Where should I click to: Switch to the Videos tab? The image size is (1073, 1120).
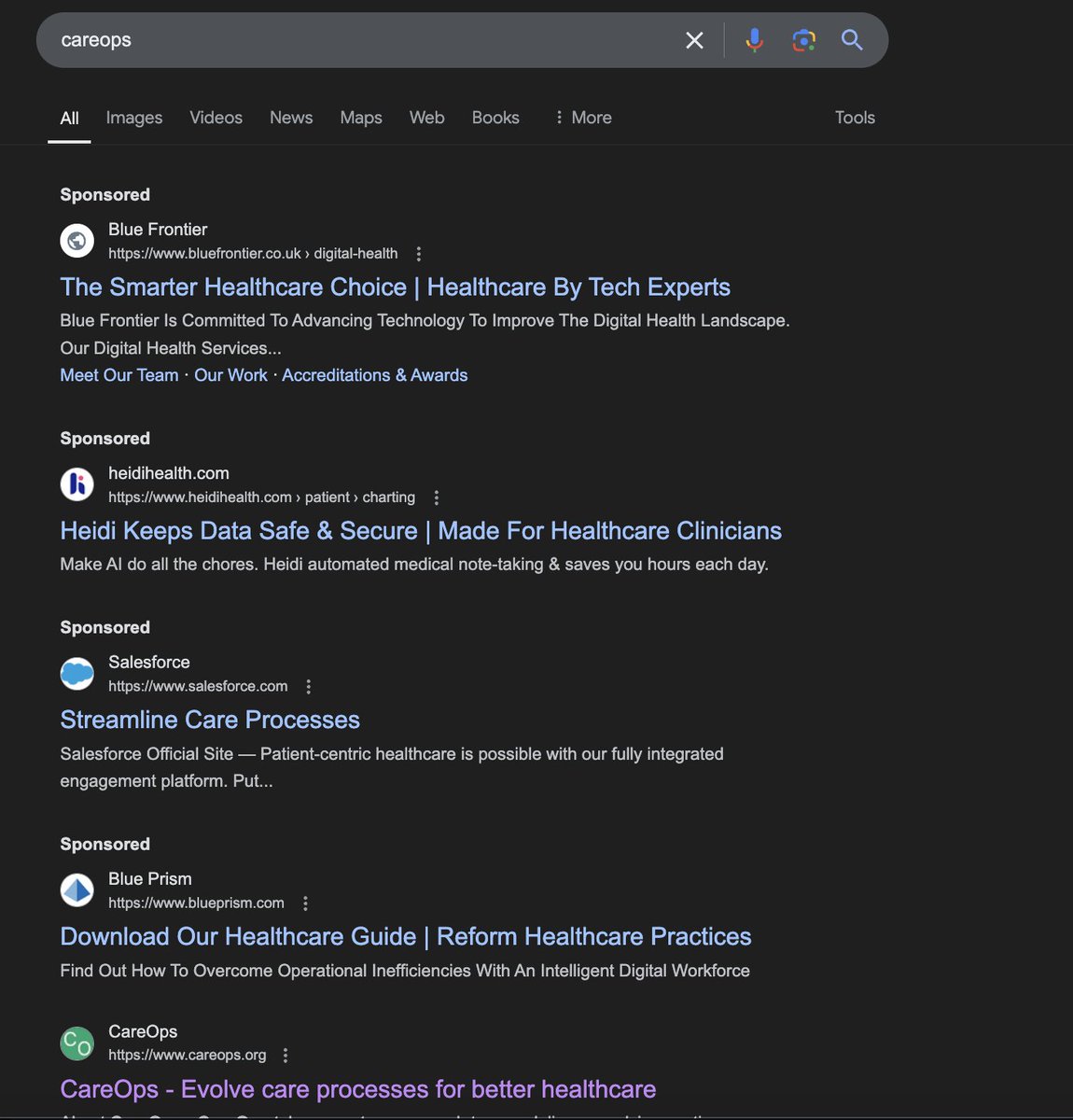216,118
